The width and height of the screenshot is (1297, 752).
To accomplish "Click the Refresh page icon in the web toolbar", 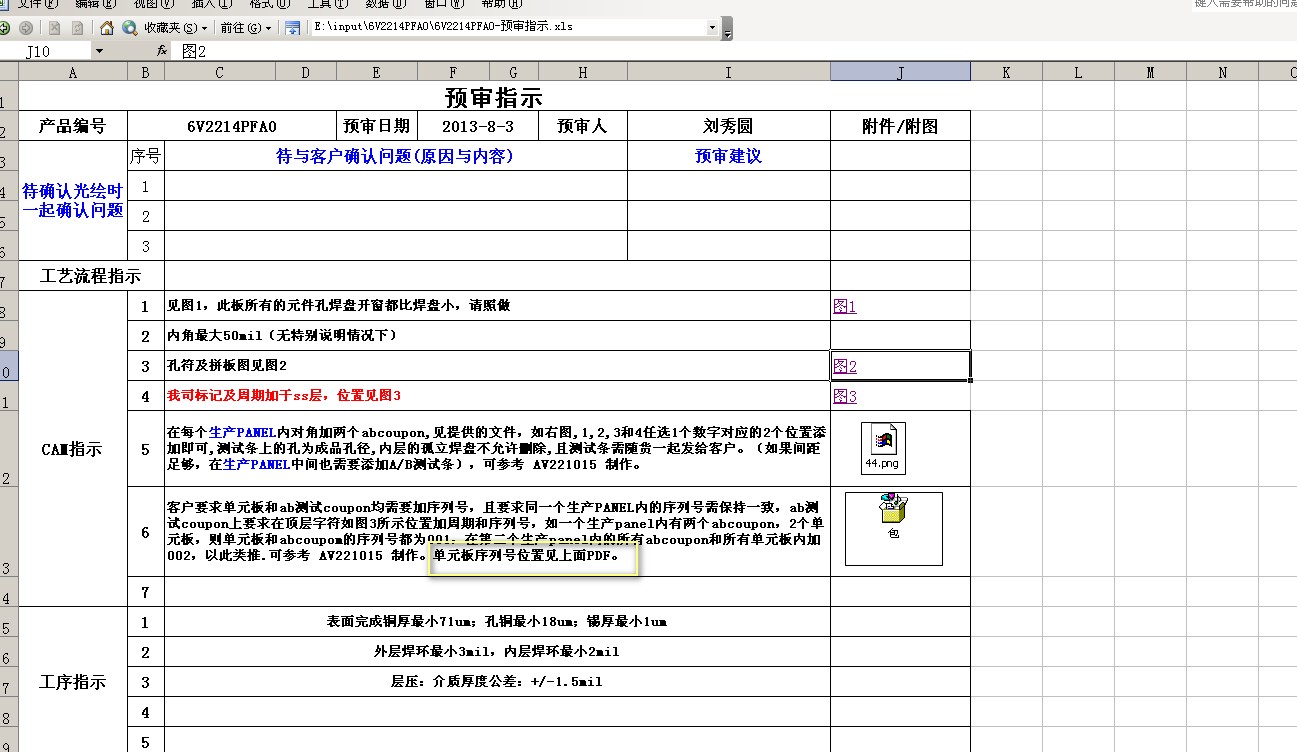I will tap(76, 28).
